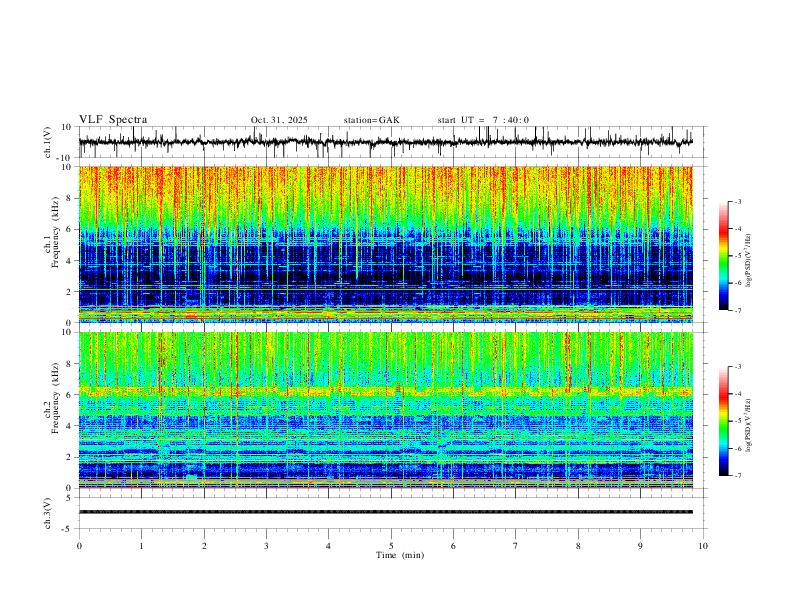
Task: Click the "6" kHz tick on ch.1 frequency axis
Action: point(70,229)
